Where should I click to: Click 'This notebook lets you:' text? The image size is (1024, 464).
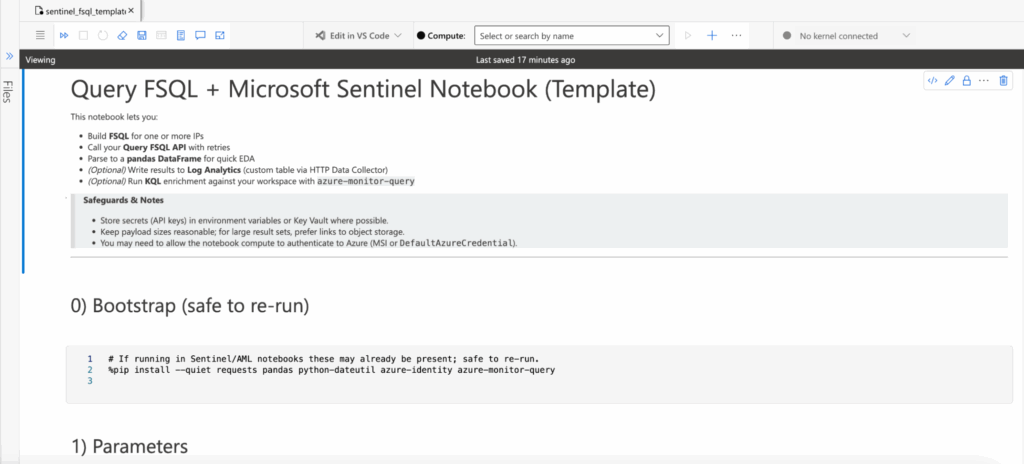114,118
